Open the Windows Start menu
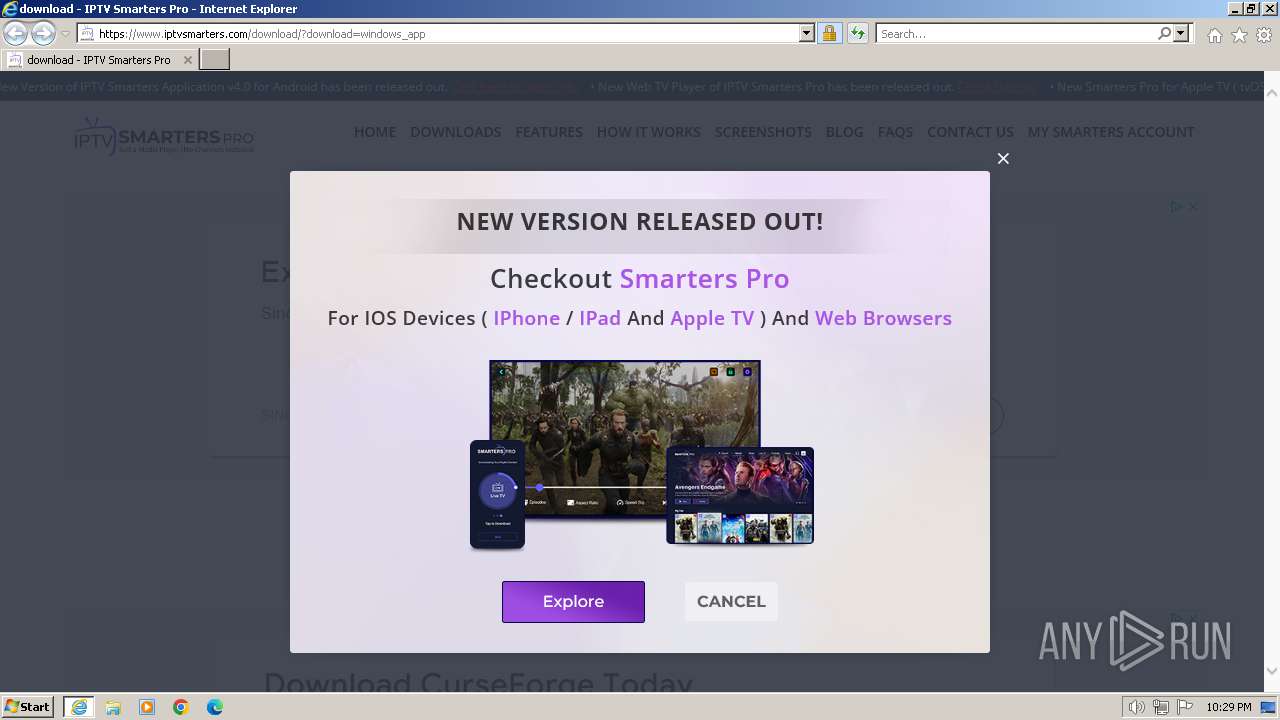 (x=28, y=707)
